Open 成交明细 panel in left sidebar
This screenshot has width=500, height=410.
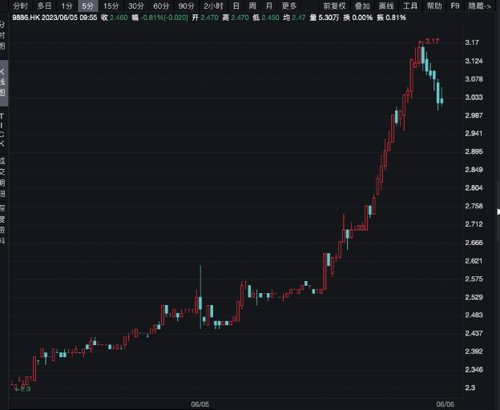(3, 177)
